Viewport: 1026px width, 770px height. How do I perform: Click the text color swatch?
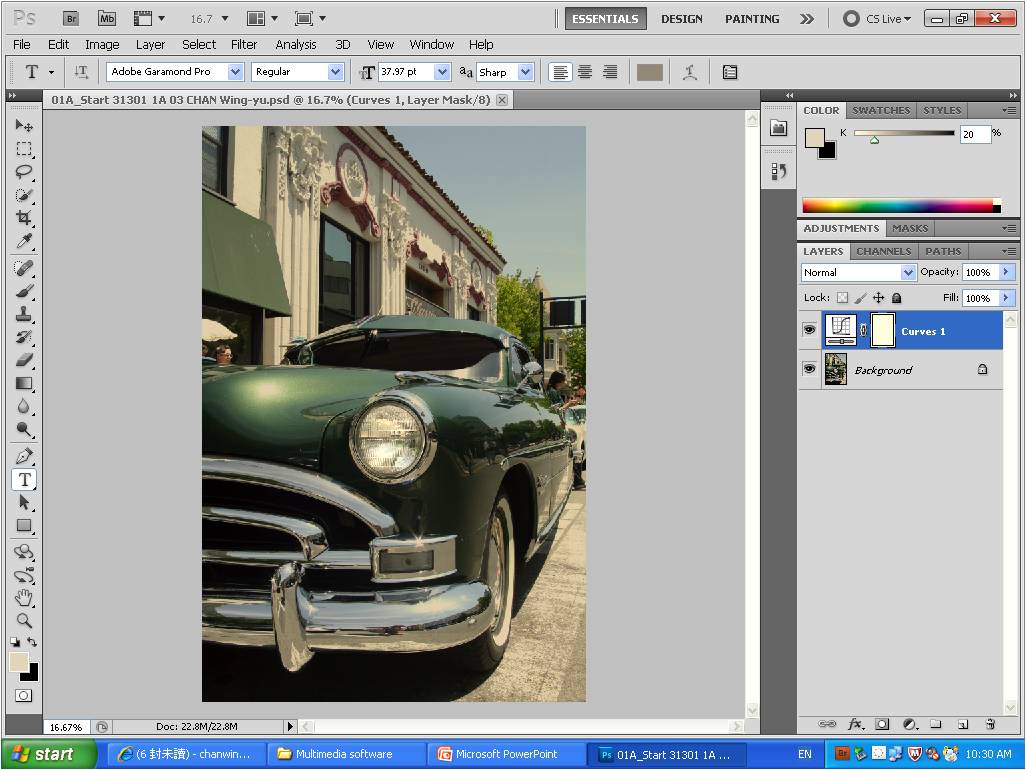(649, 72)
